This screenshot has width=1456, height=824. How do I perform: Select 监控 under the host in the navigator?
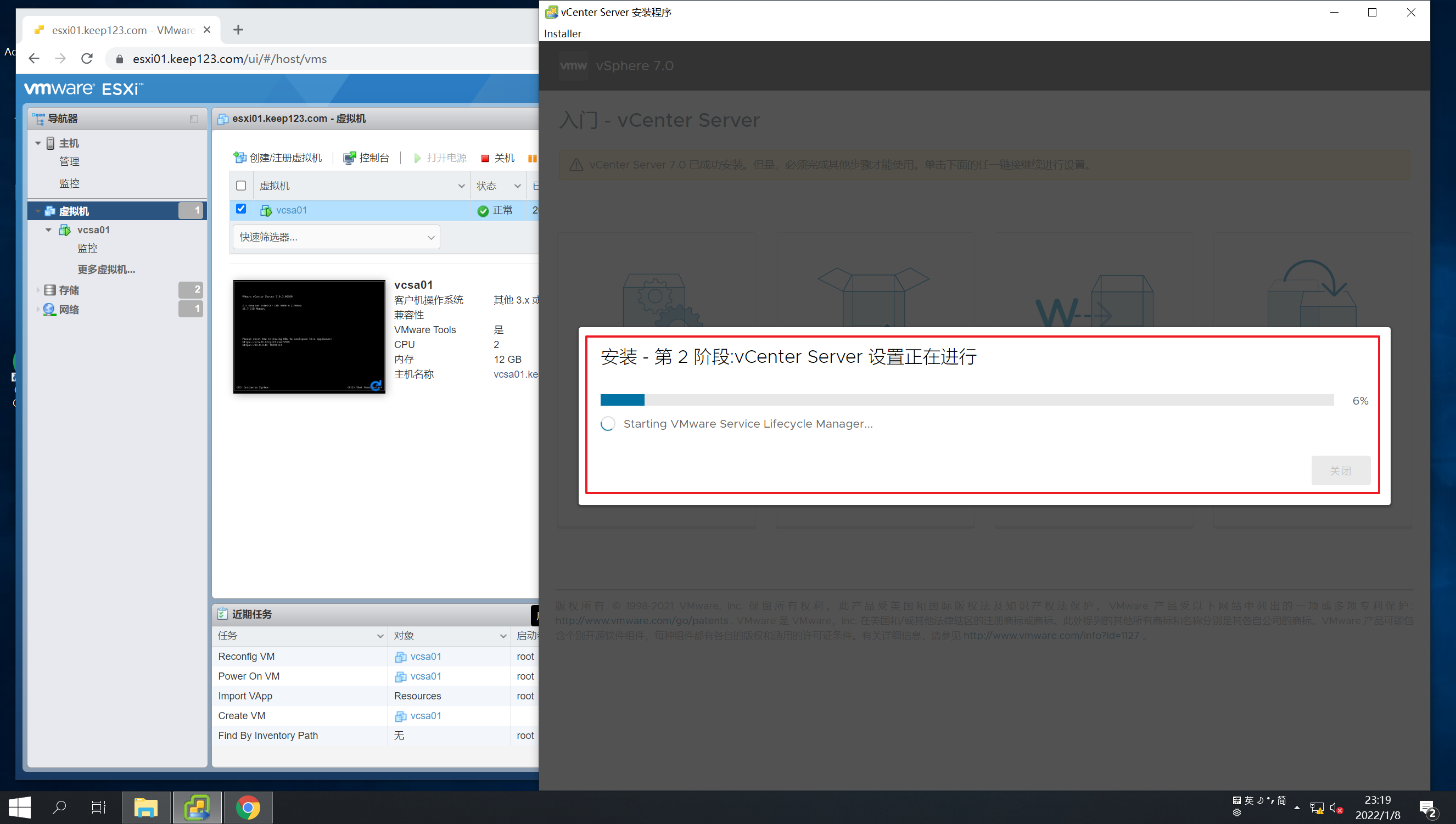[70, 183]
